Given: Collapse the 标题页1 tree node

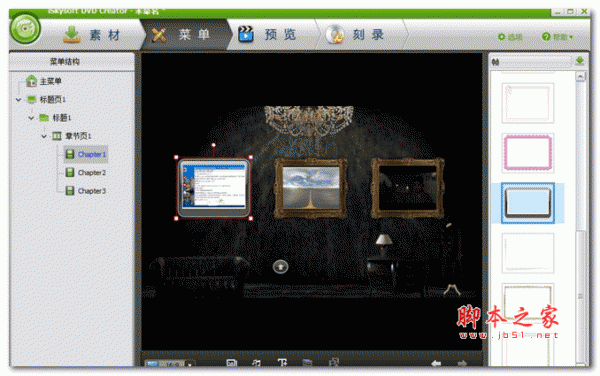Looking at the screenshot, I should [x=18, y=99].
